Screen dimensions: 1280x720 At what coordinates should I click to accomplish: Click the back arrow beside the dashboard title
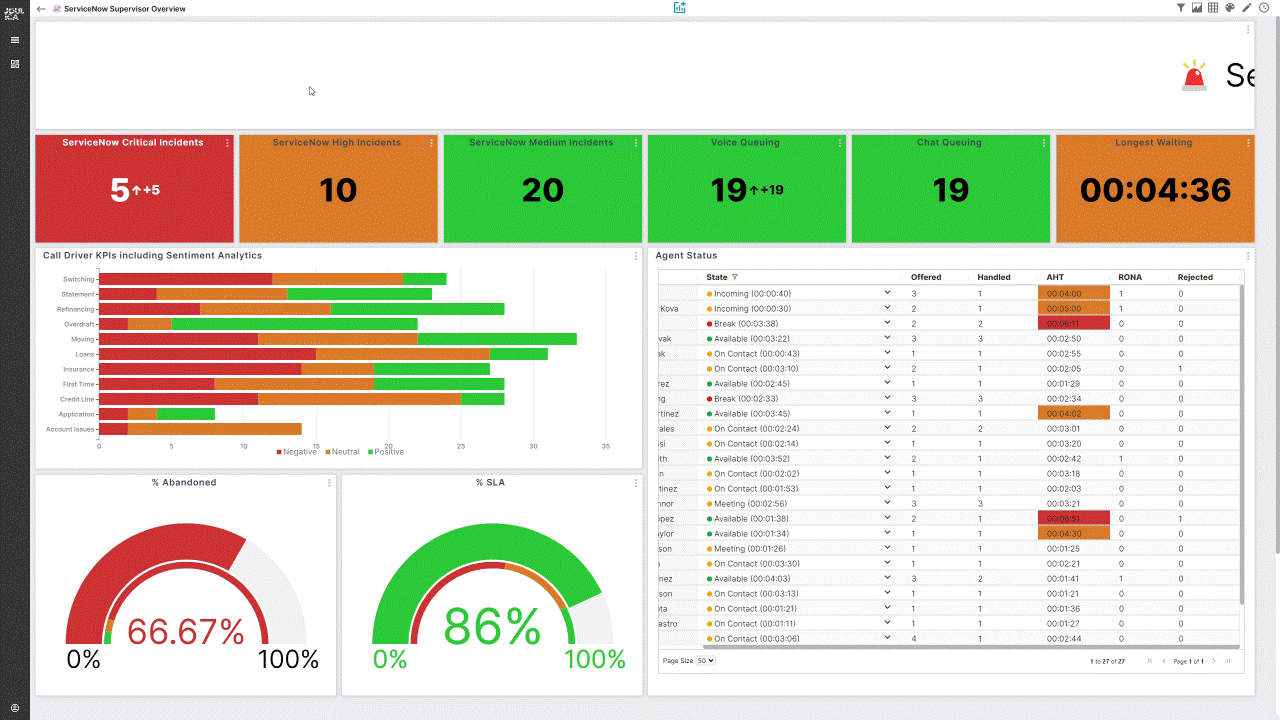tap(41, 8)
